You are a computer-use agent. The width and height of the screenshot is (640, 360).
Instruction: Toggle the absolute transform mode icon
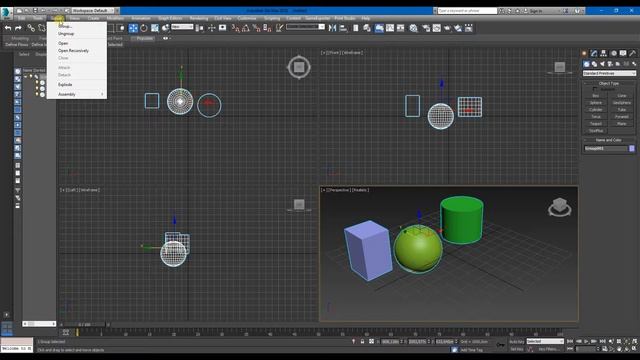coord(371,341)
